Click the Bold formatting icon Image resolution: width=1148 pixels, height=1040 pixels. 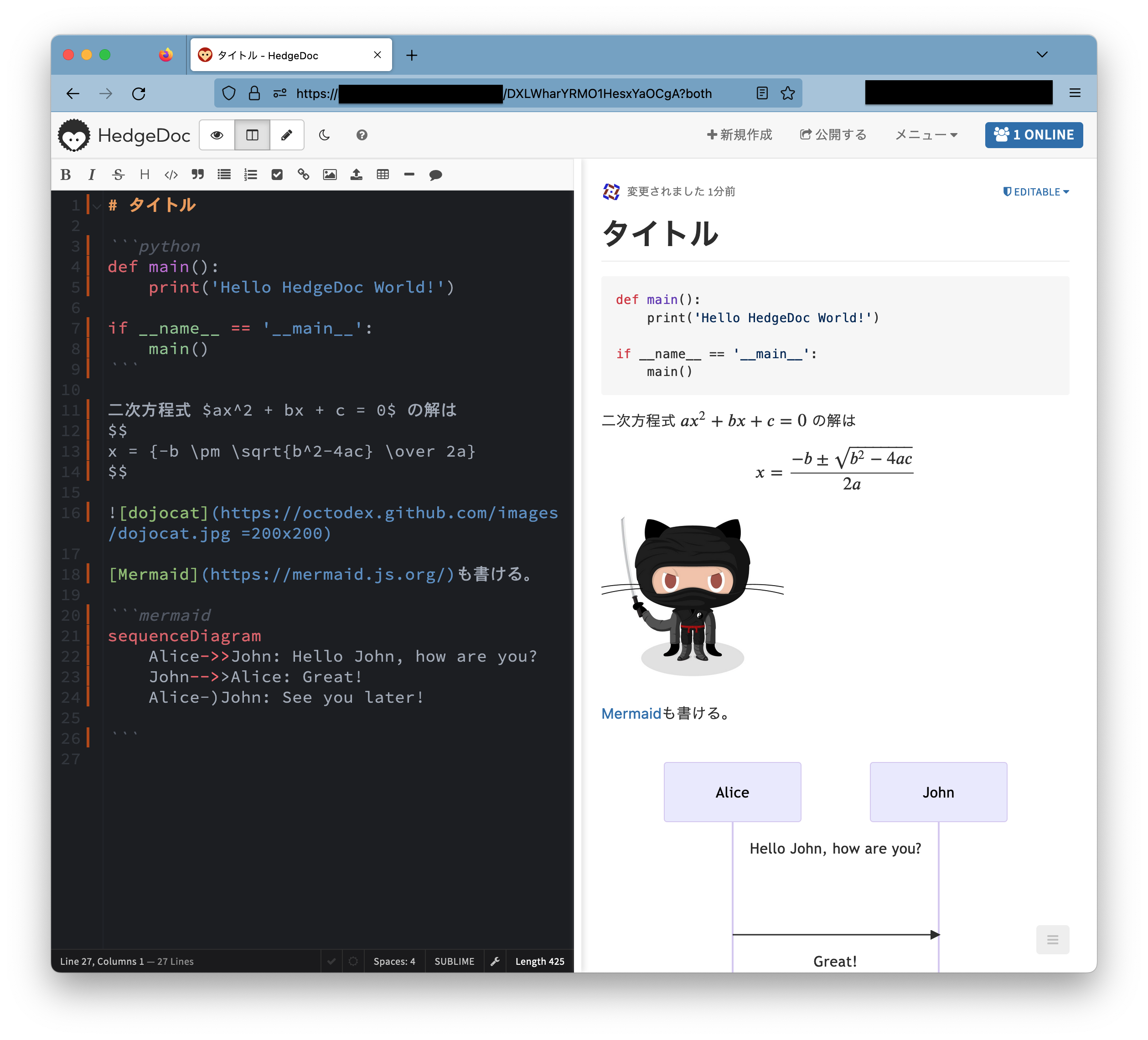click(66, 175)
